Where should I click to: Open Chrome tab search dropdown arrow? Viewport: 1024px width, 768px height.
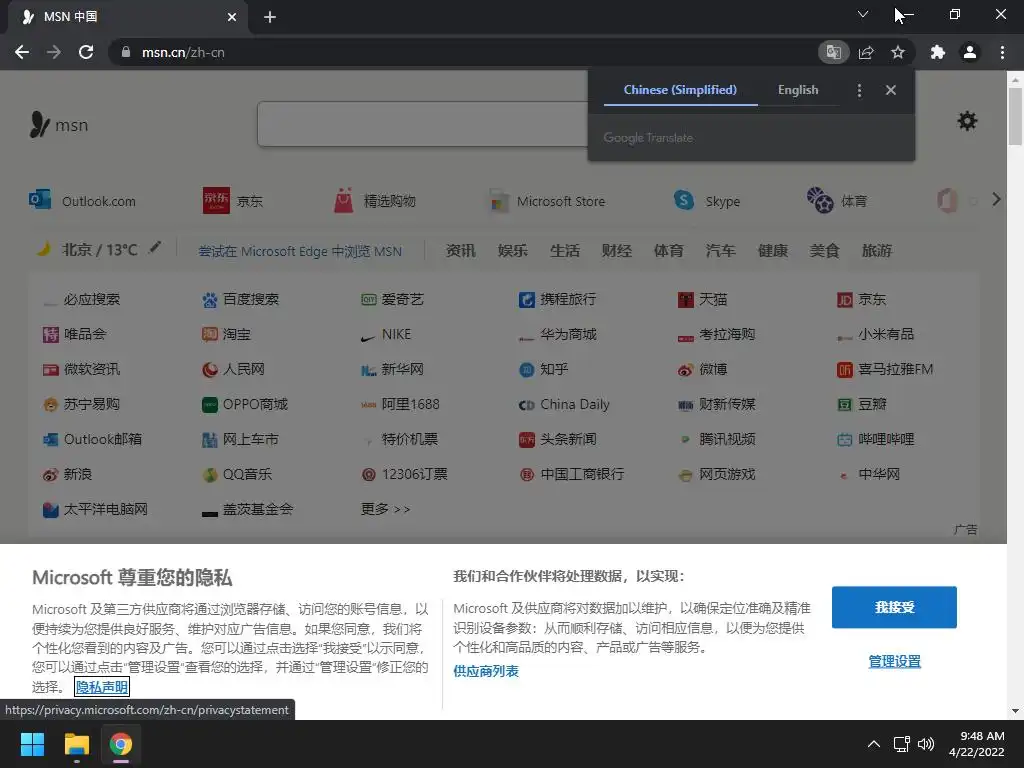863,14
